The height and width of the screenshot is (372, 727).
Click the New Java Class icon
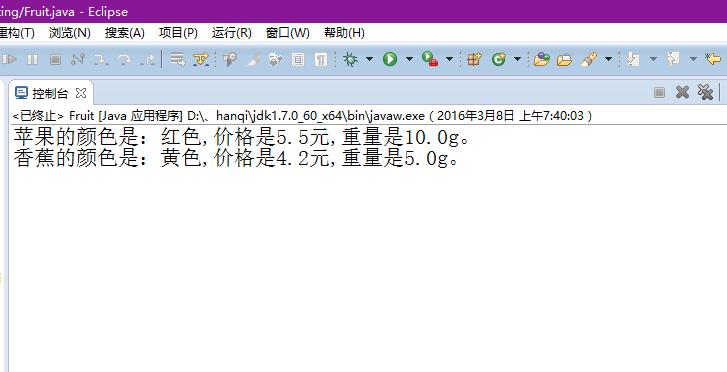click(498, 59)
